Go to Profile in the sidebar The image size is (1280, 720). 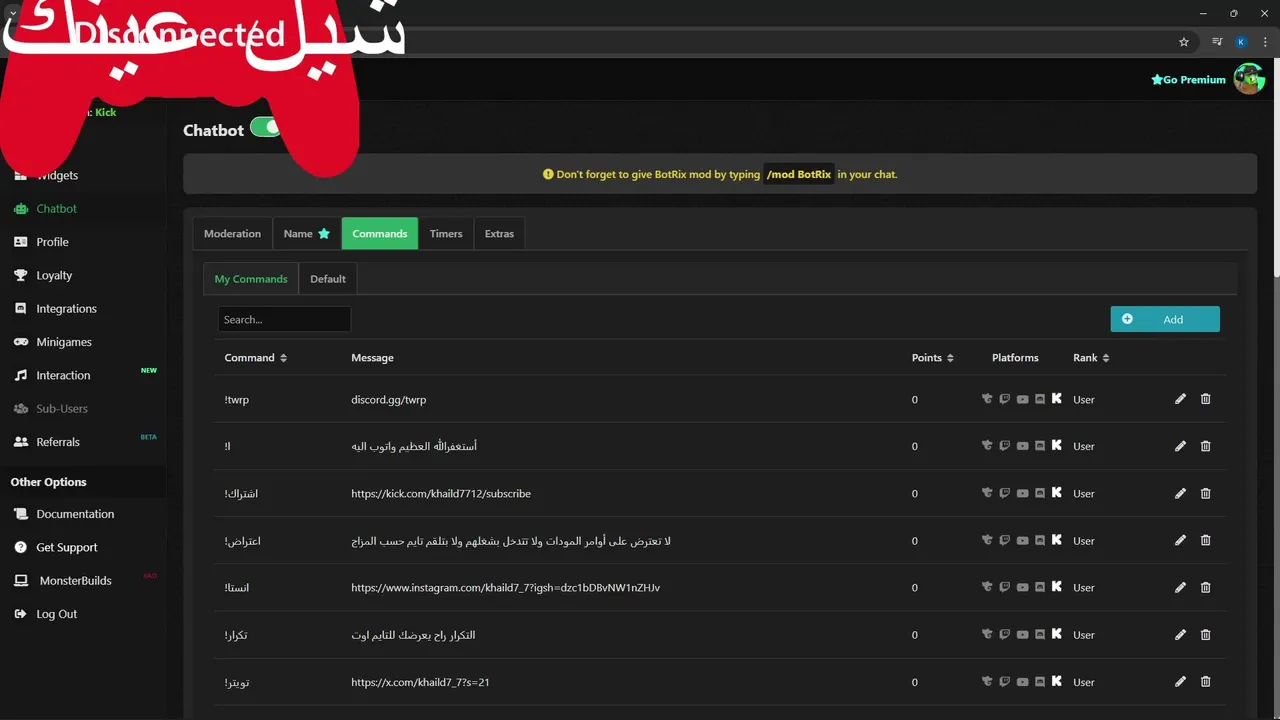pos(52,242)
